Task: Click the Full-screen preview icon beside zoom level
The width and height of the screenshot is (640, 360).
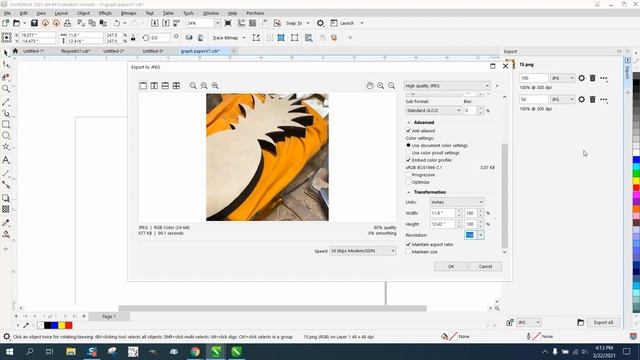Action: coord(228,23)
